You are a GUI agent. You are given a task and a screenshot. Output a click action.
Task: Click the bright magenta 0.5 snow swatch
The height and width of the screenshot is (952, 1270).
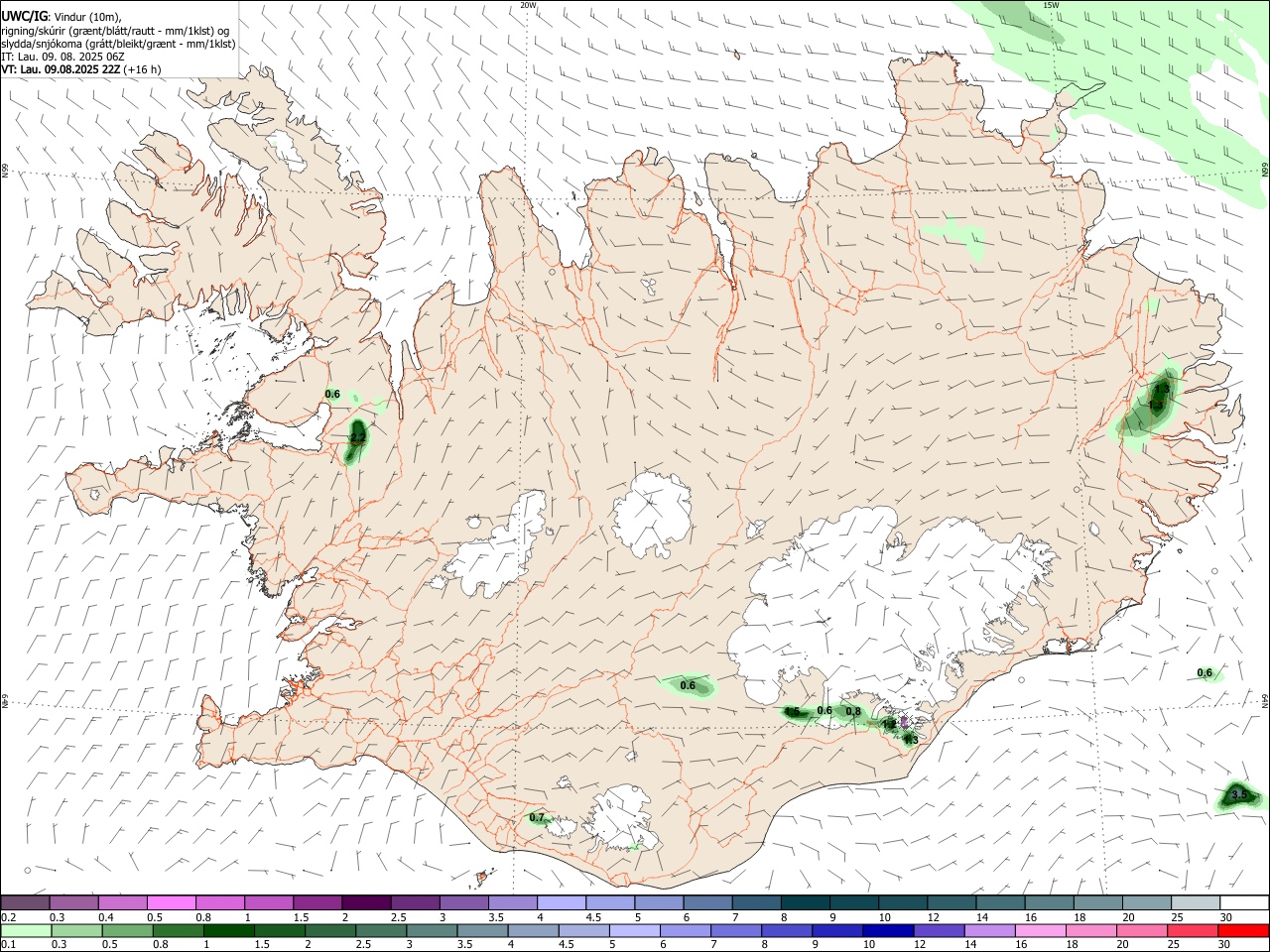(171, 902)
